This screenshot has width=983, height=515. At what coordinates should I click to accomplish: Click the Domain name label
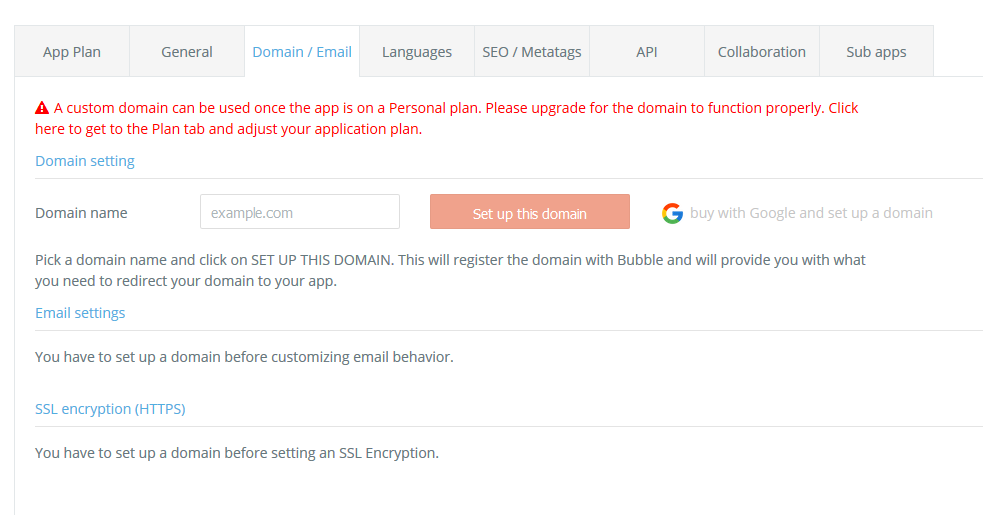(x=81, y=213)
